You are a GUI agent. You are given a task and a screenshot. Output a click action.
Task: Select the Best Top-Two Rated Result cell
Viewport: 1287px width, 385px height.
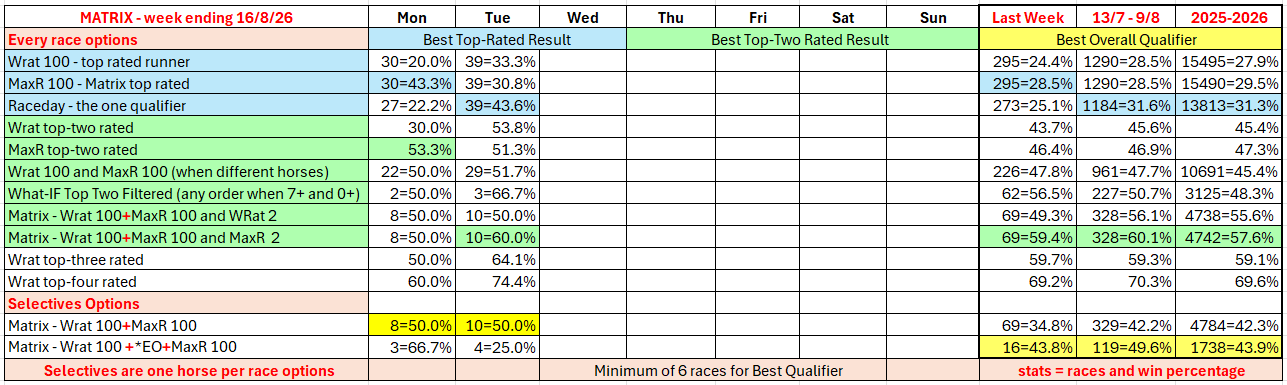point(799,40)
